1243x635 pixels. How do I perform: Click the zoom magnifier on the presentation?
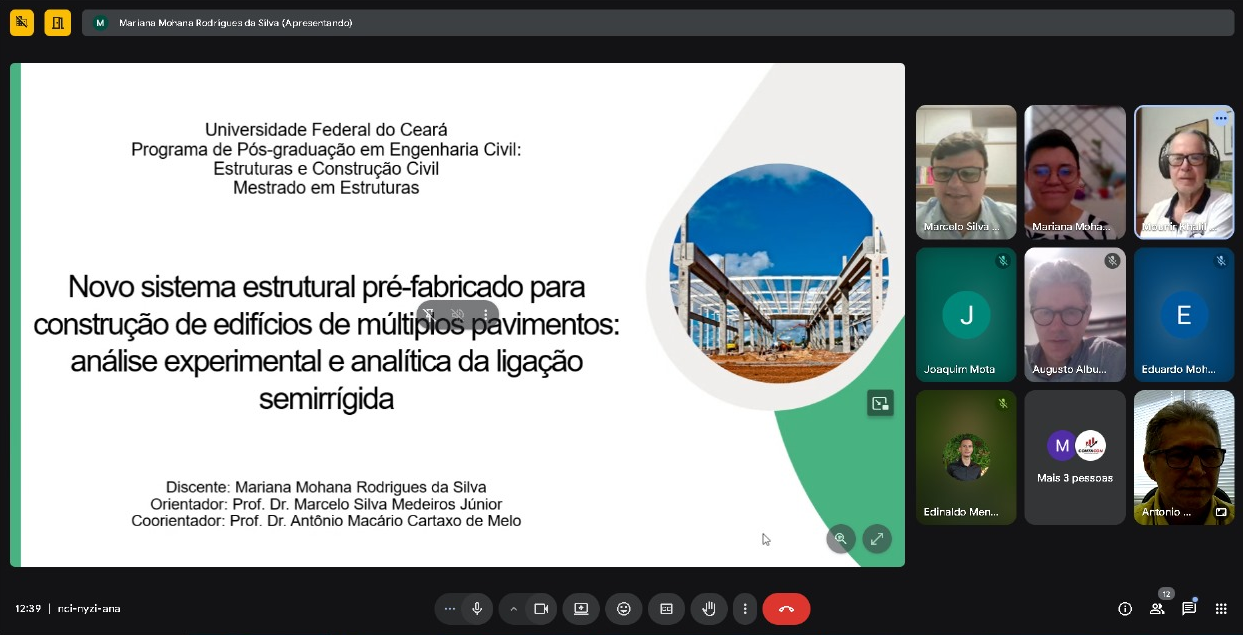840,539
